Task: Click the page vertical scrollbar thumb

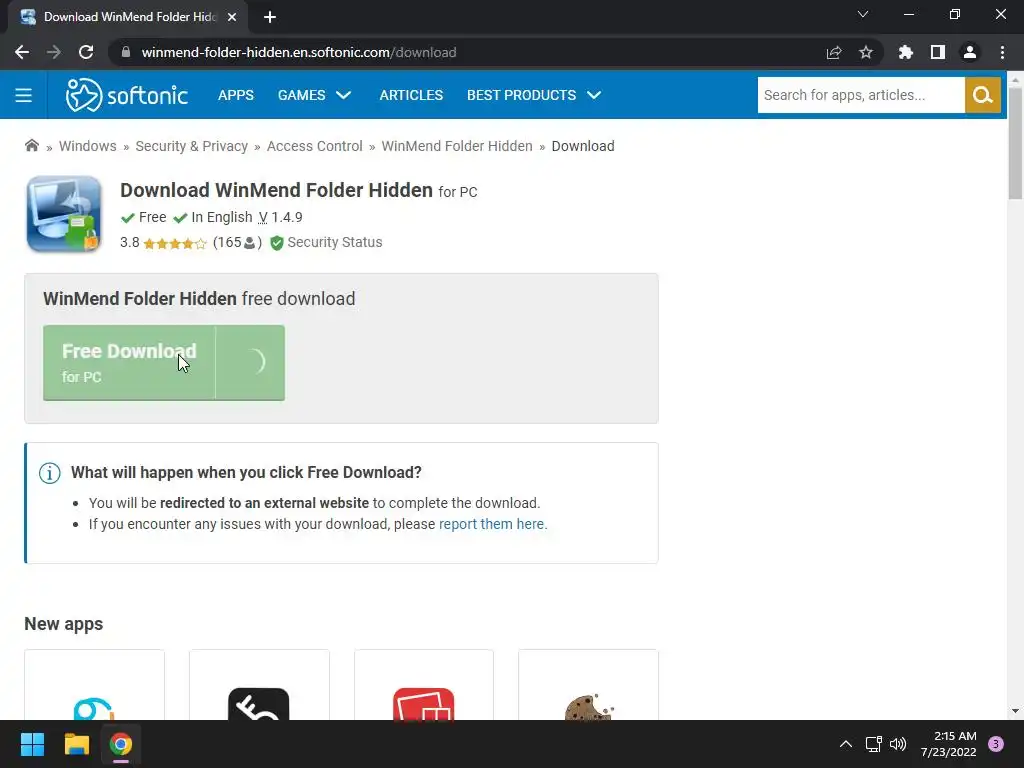Action: (x=1015, y=144)
